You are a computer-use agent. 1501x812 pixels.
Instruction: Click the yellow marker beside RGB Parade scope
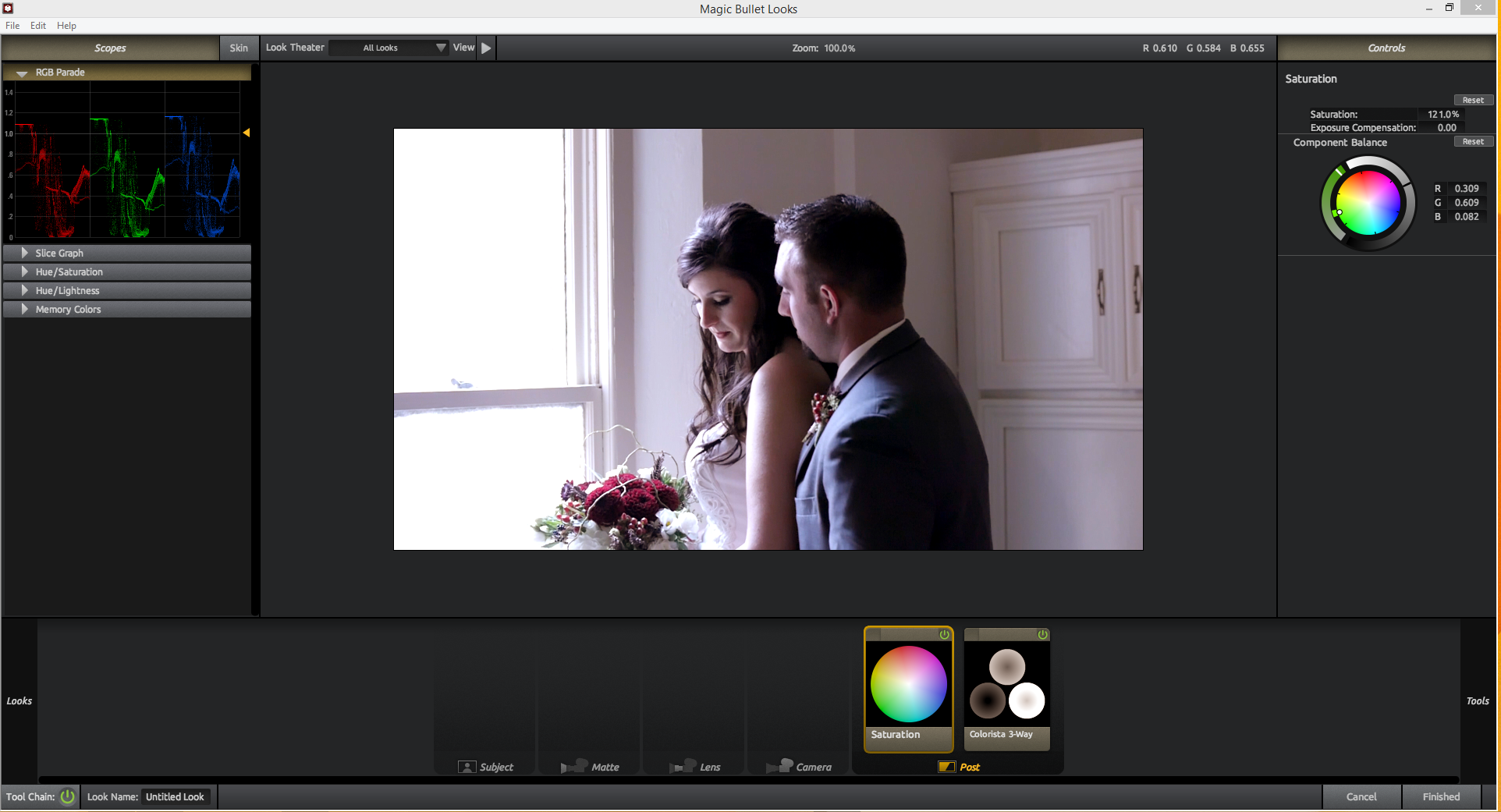pos(247,133)
